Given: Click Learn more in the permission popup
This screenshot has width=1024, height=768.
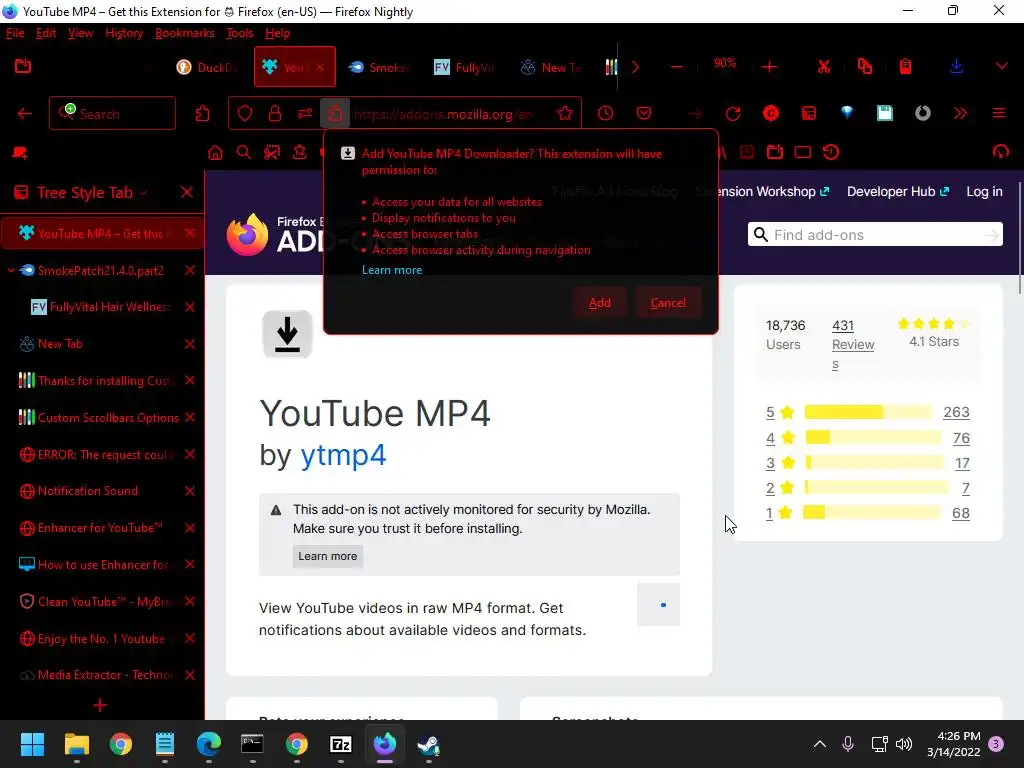Looking at the screenshot, I should pyautogui.click(x=392, y=270).
